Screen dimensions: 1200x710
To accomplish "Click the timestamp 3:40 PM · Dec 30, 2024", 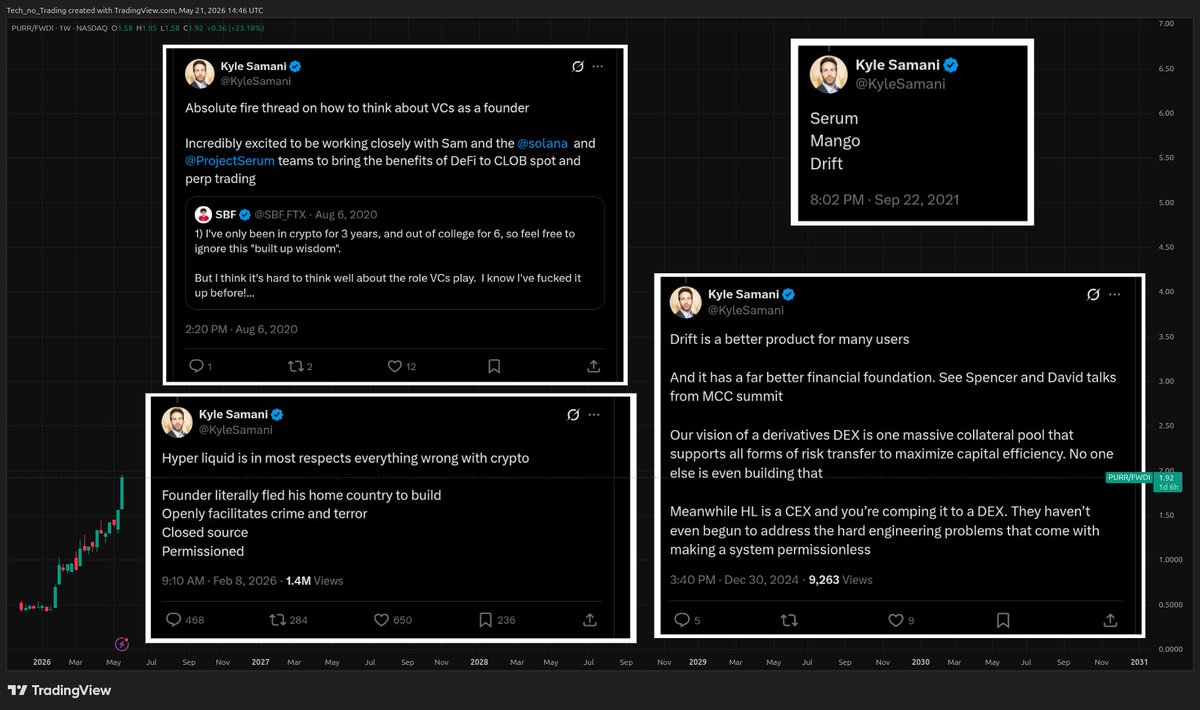I will [x=733, y=579].
